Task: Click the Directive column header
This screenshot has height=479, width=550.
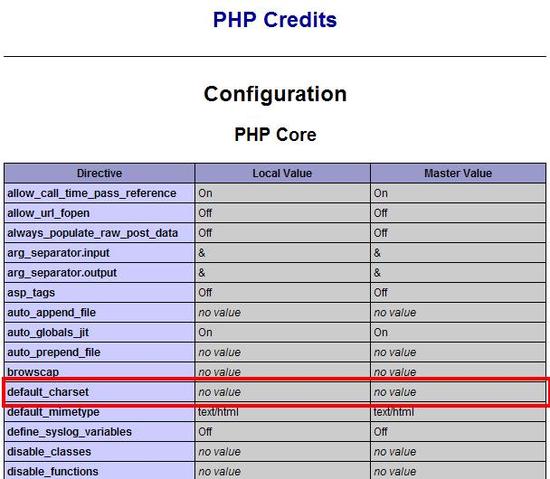Action: (x=99, y=173)
